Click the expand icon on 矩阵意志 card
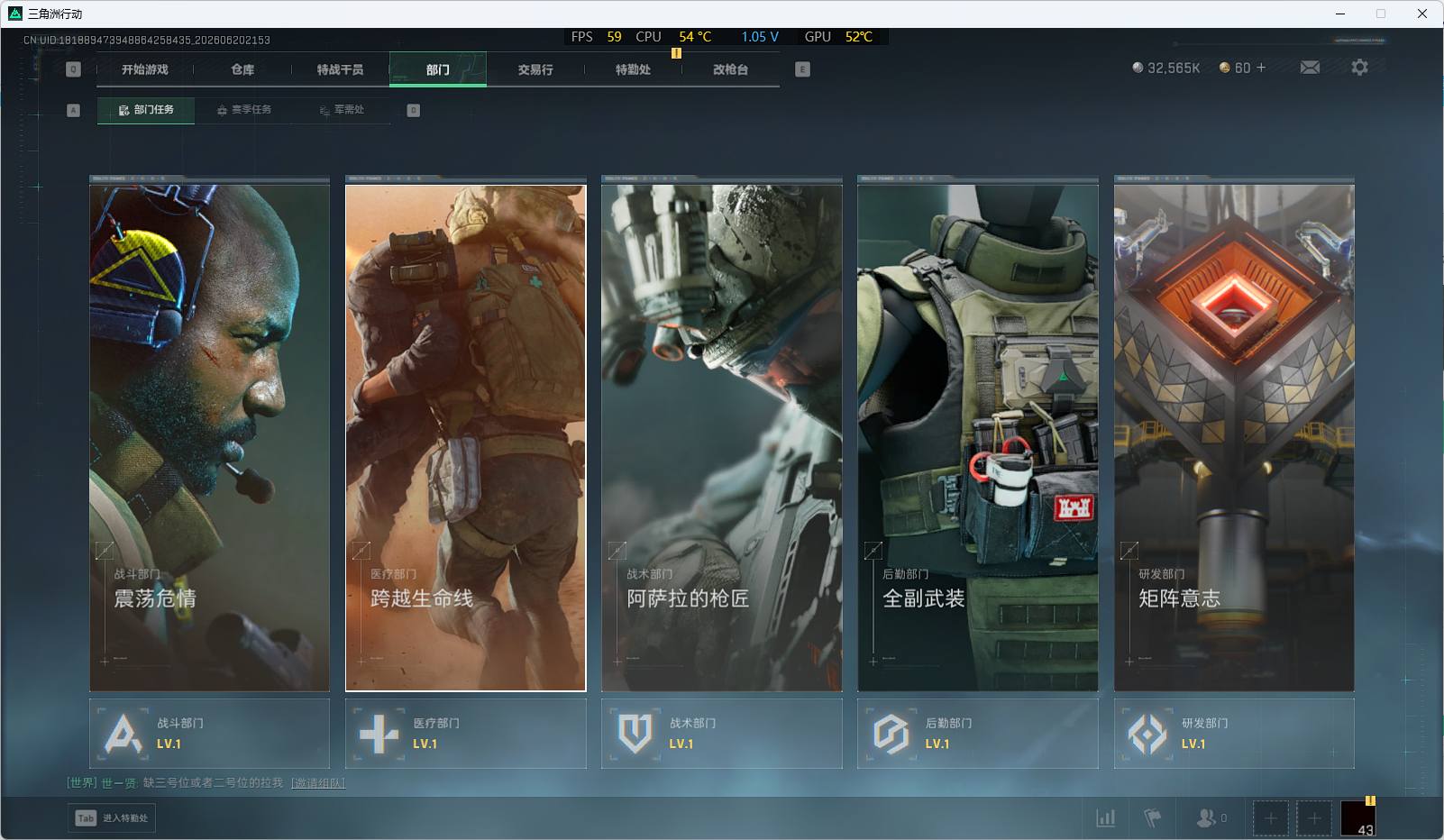This screenshot has height=840, width=1444. 1129,550
